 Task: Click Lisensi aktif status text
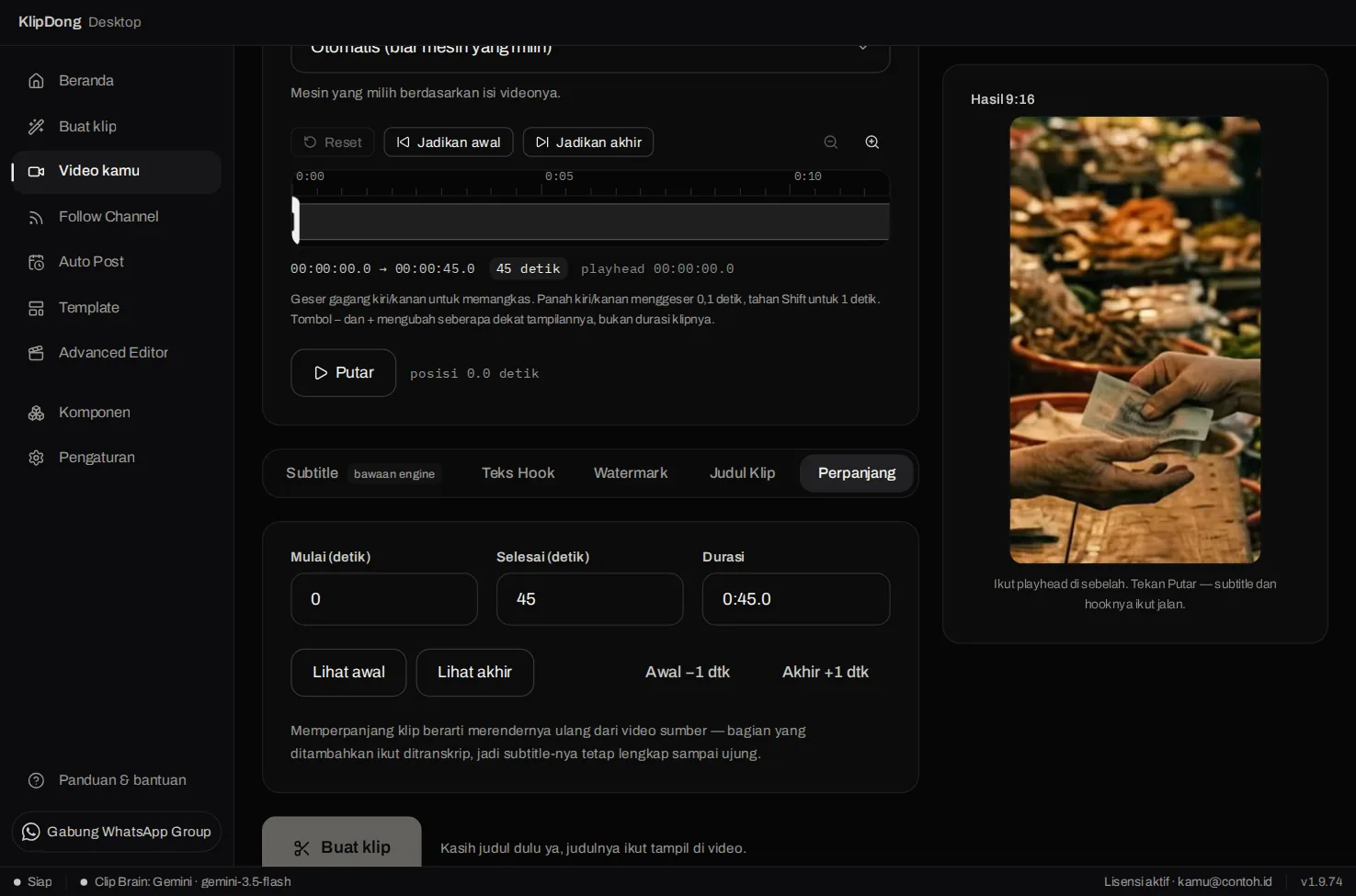pyautogui.click(x=1188, y=882)
